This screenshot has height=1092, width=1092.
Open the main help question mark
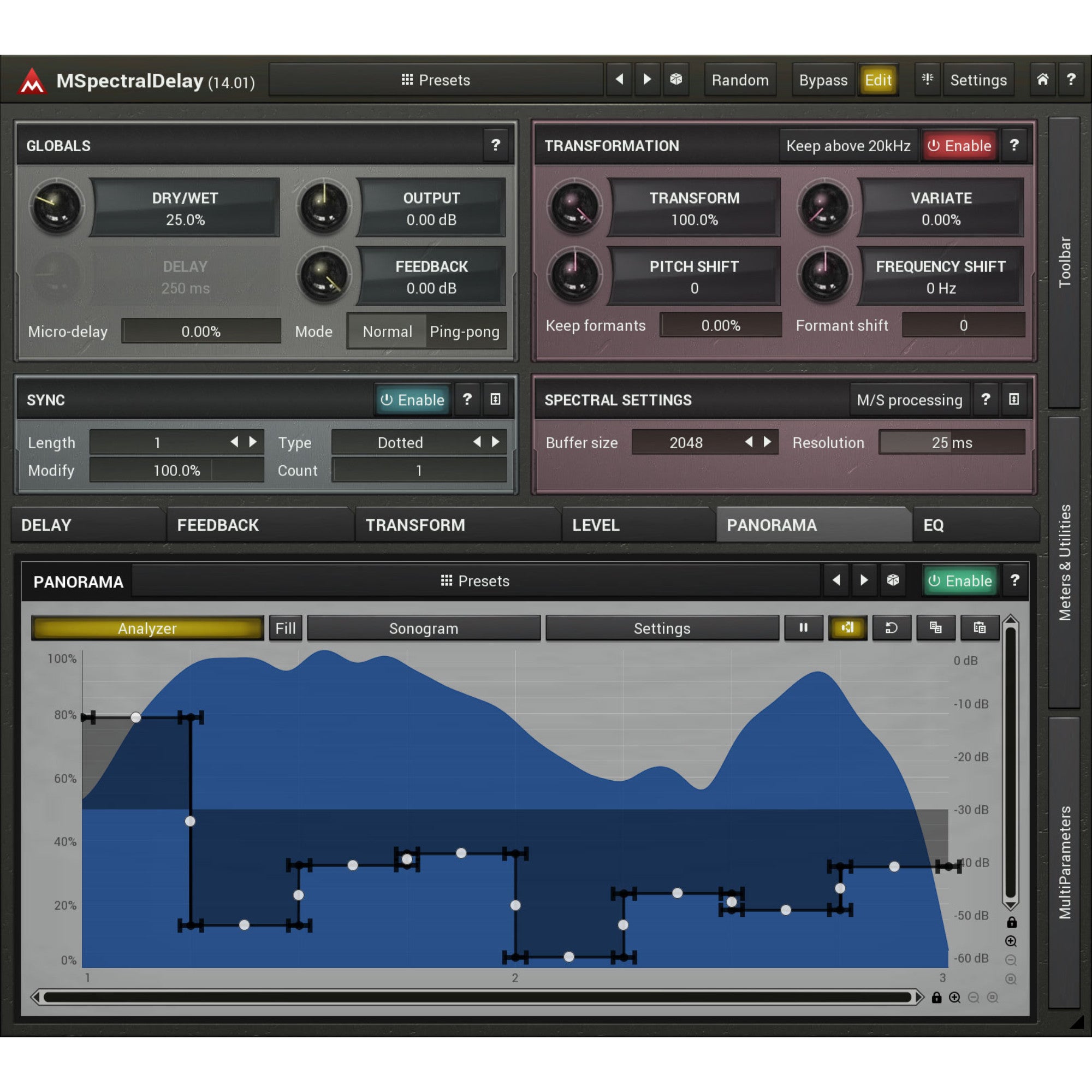(x=1071, y=80)
